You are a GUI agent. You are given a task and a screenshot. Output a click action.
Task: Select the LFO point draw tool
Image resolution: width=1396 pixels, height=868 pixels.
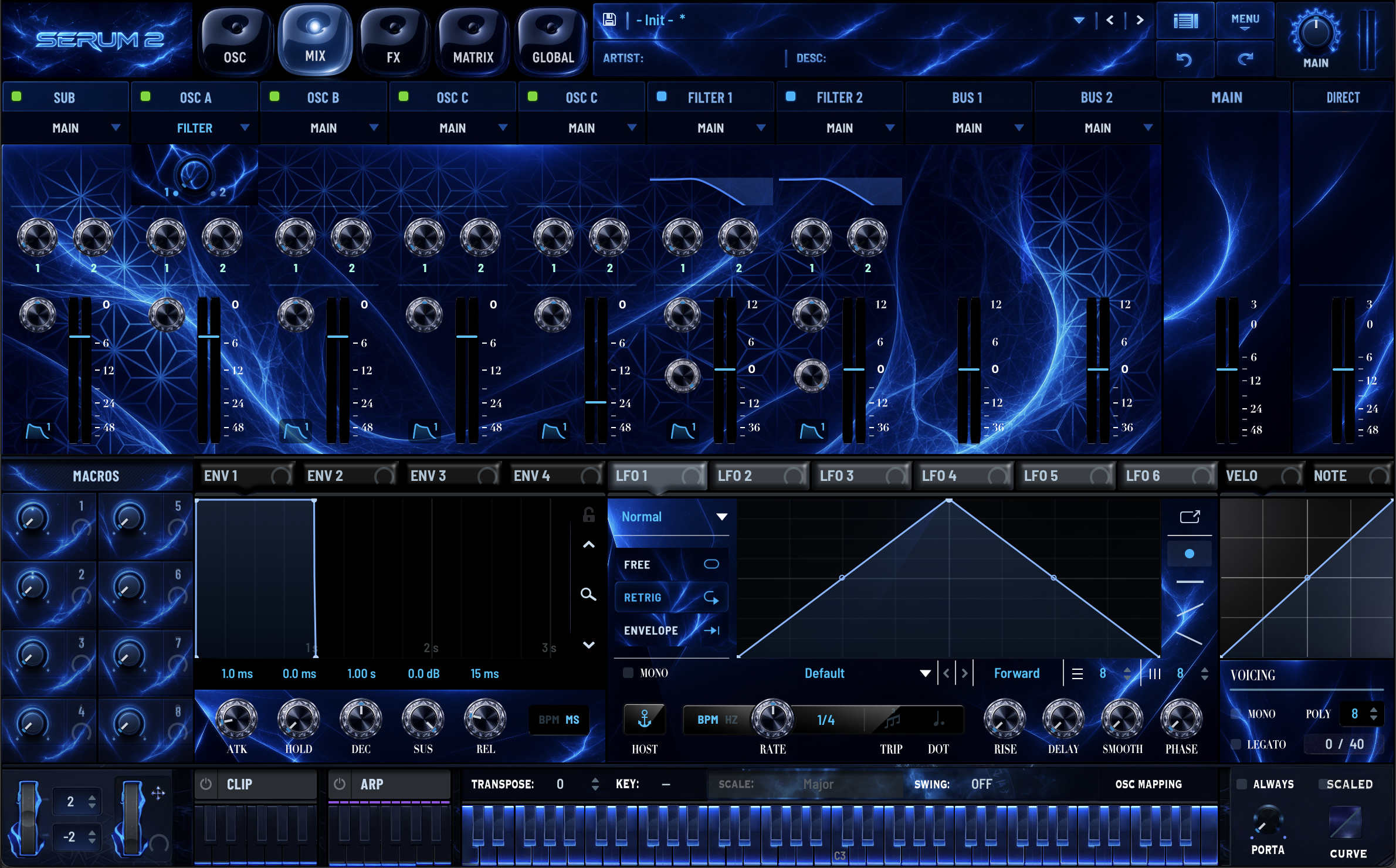click(x=1190, y=554)
